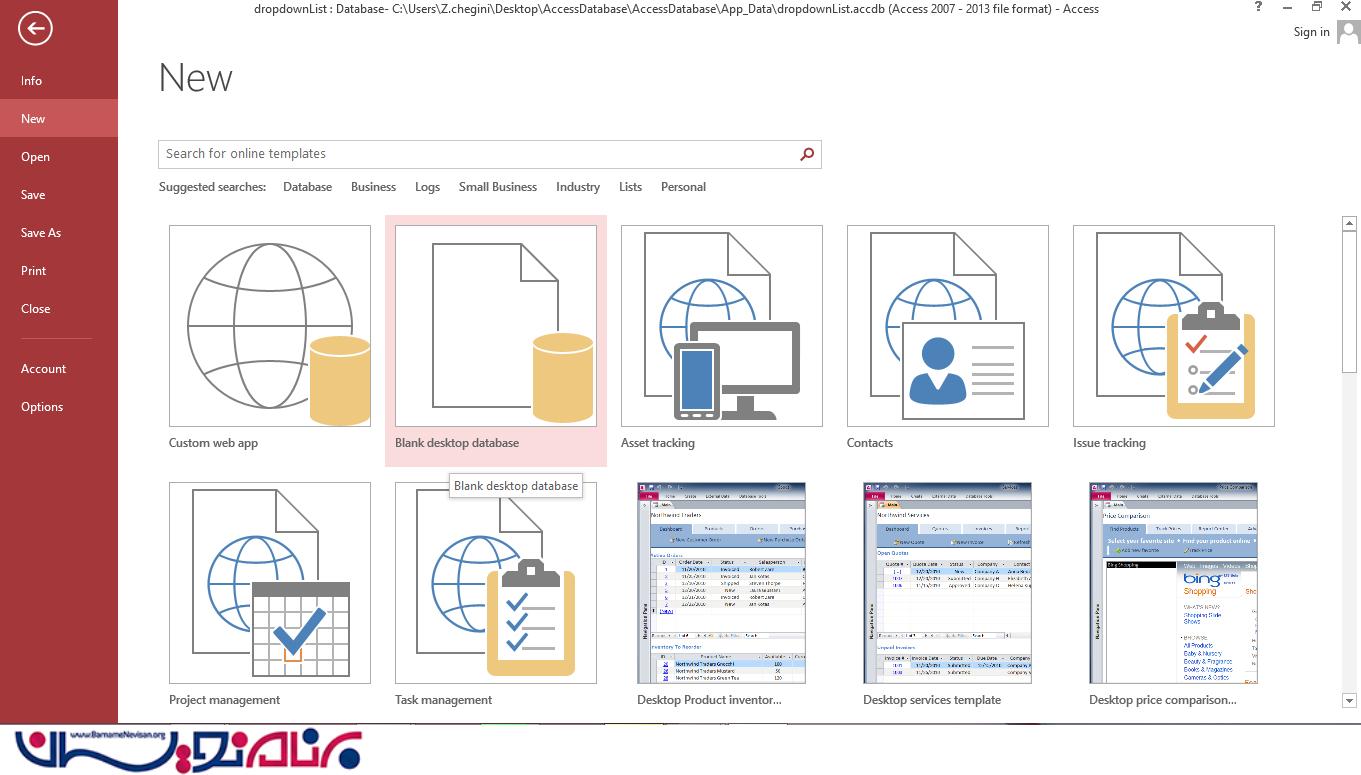Click the template list scrollbar thumb
Screen dimensions: 1361x775
[1349, 303]
